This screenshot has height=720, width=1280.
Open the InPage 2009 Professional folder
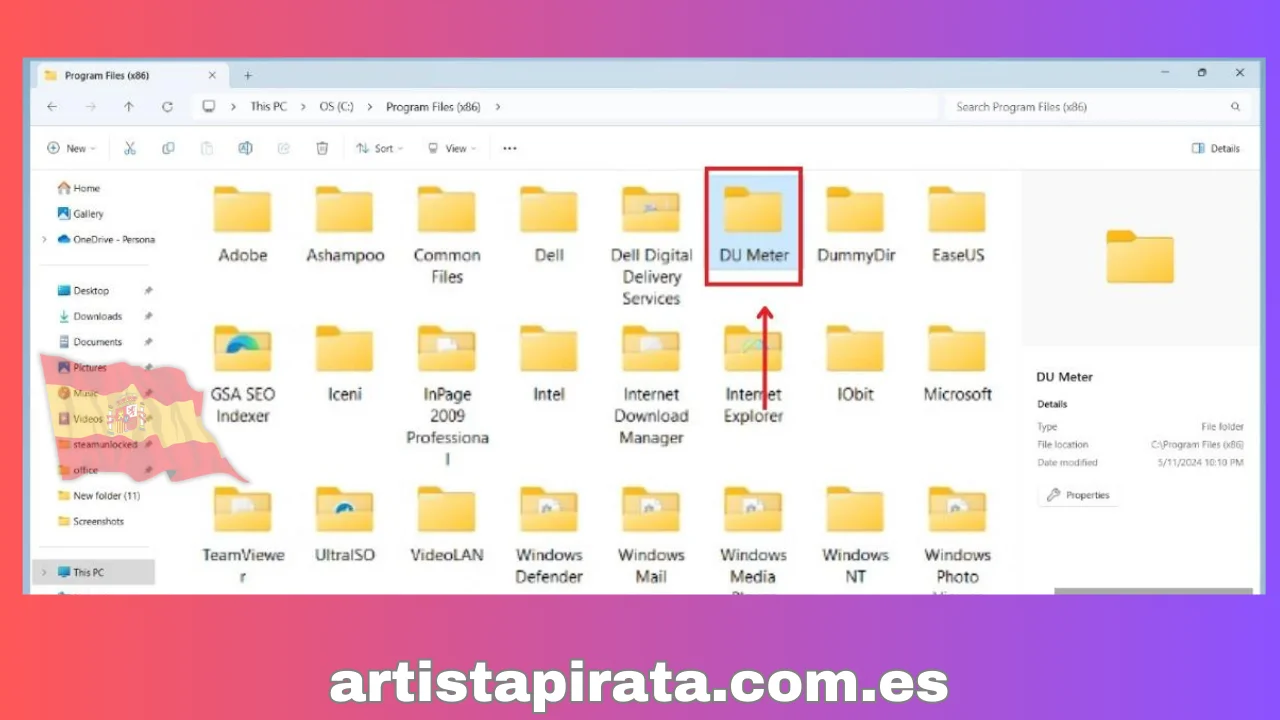point(447,396)
